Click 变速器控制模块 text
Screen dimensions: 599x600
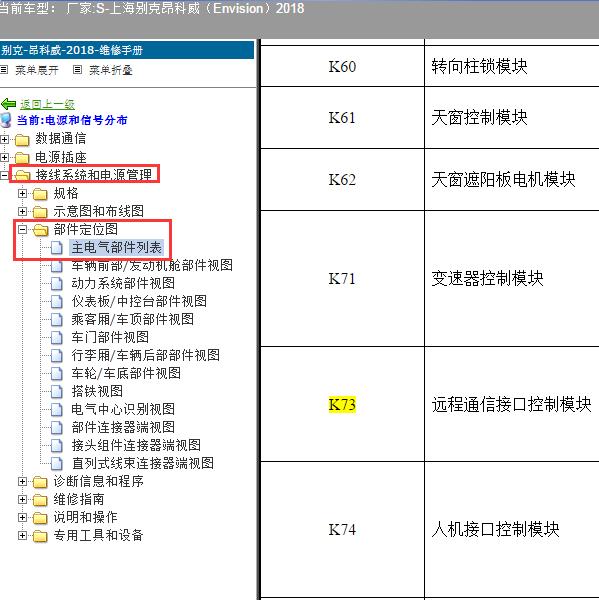point(487,278)
